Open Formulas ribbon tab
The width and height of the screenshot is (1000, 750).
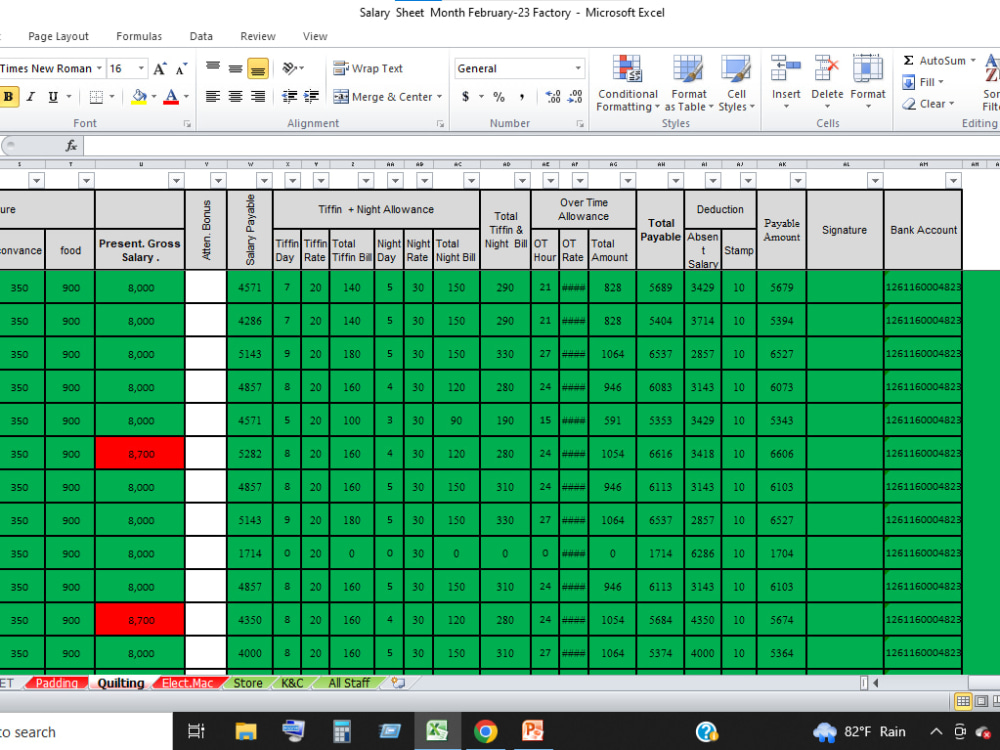pos(139,36)
